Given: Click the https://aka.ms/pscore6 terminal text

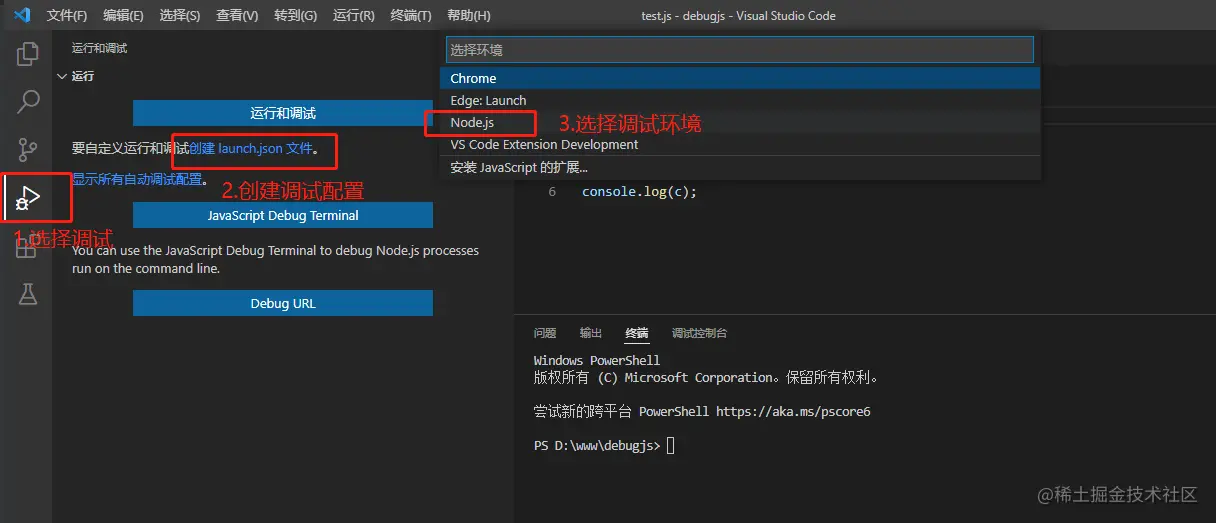Looking at the screenshot, I should point(793,411).
